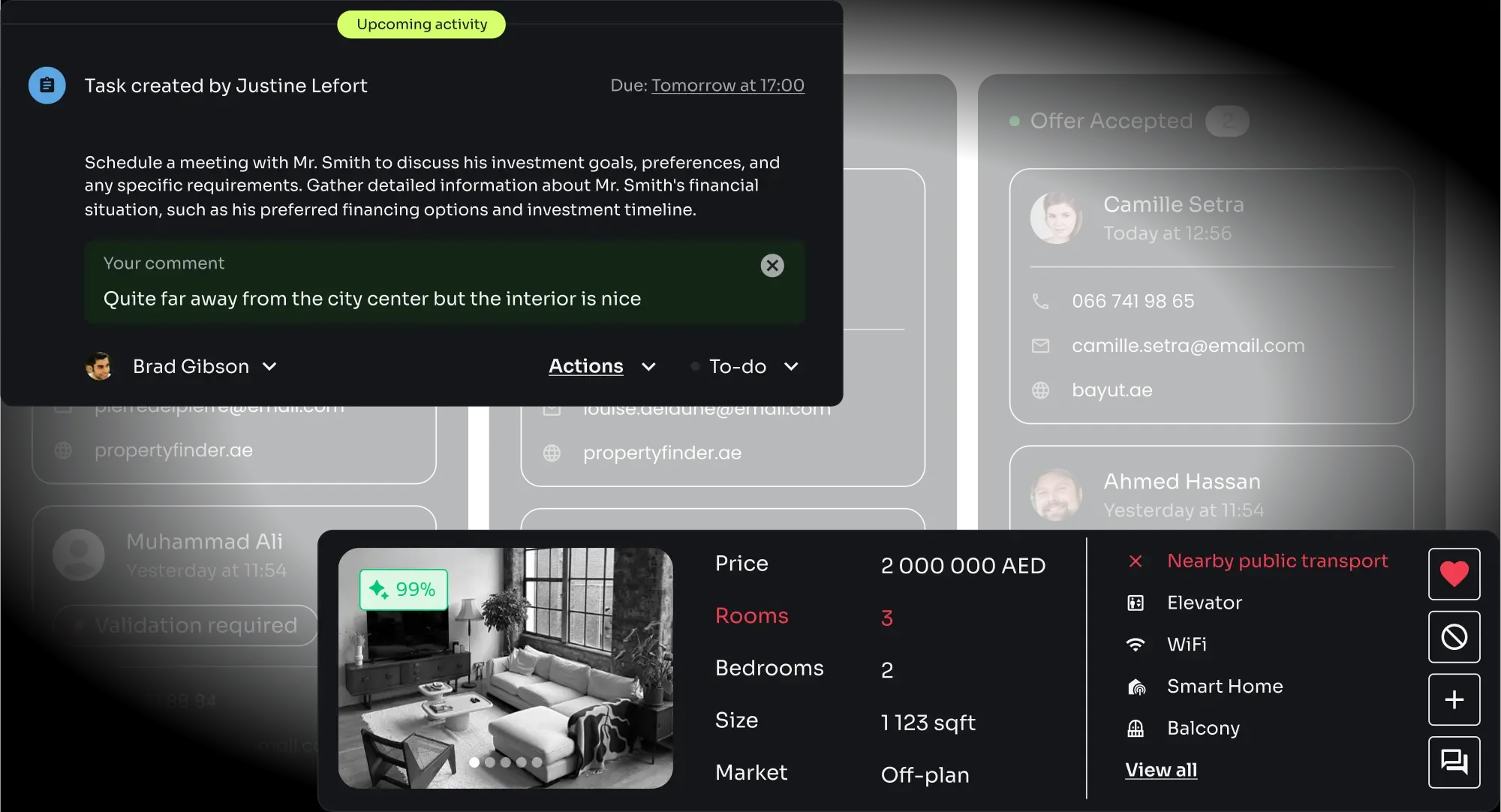Viewport: 1501px width, 812px height.
Task: Click the WiFi amenity icon
Action: click(x=1136, y=645)
